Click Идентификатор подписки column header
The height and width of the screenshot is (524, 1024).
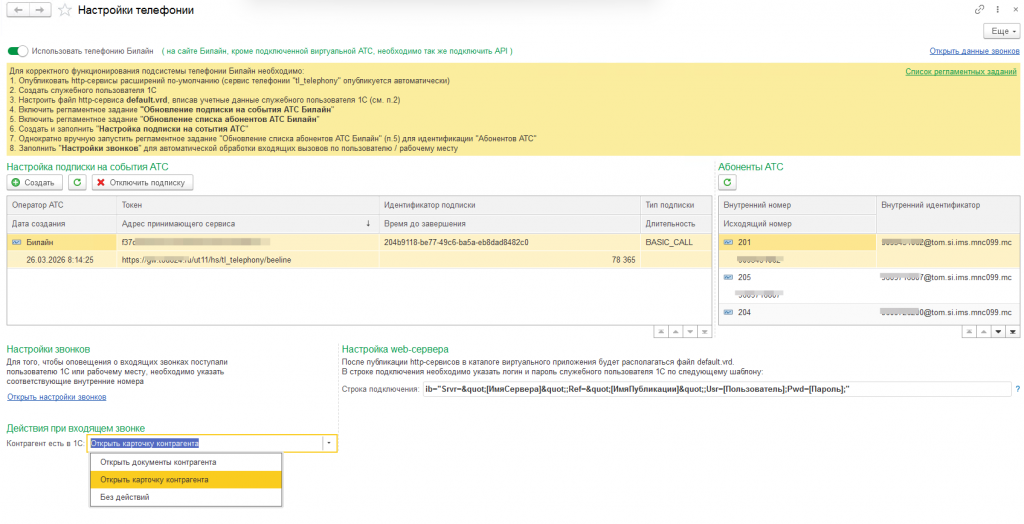coord(509,205)
